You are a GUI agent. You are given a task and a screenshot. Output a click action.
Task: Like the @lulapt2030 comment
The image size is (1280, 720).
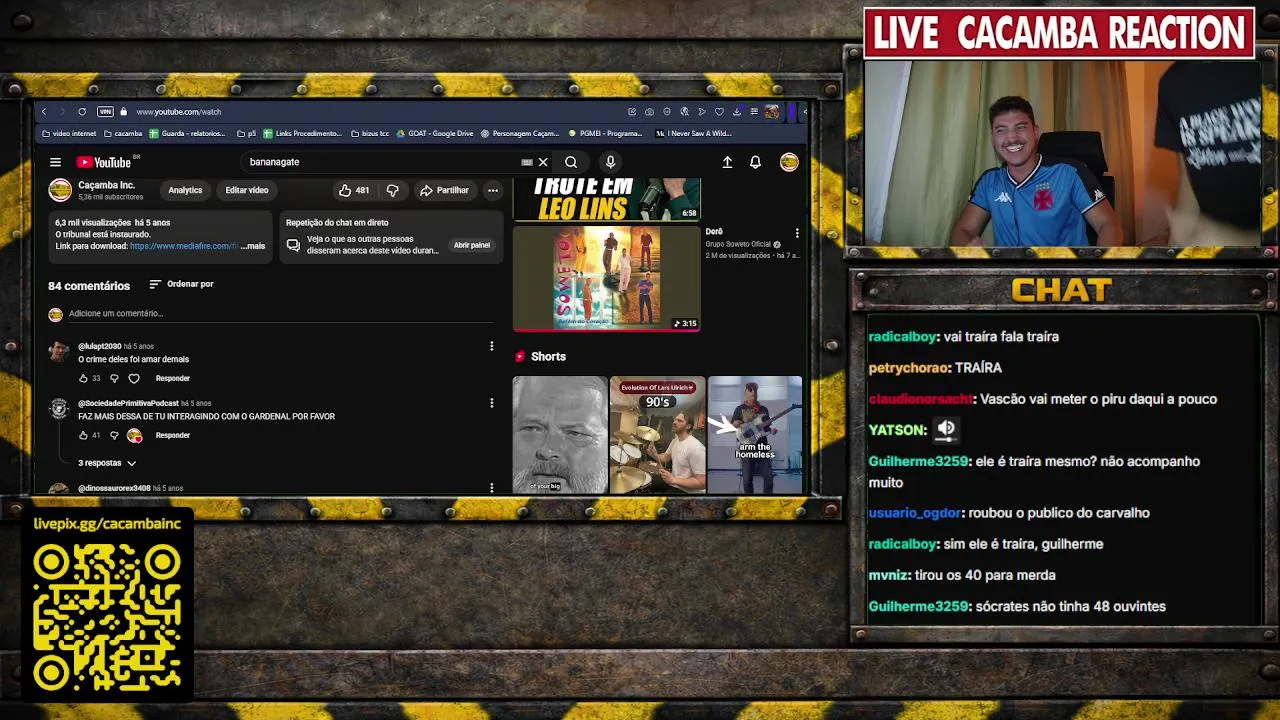tap(83, 379)
